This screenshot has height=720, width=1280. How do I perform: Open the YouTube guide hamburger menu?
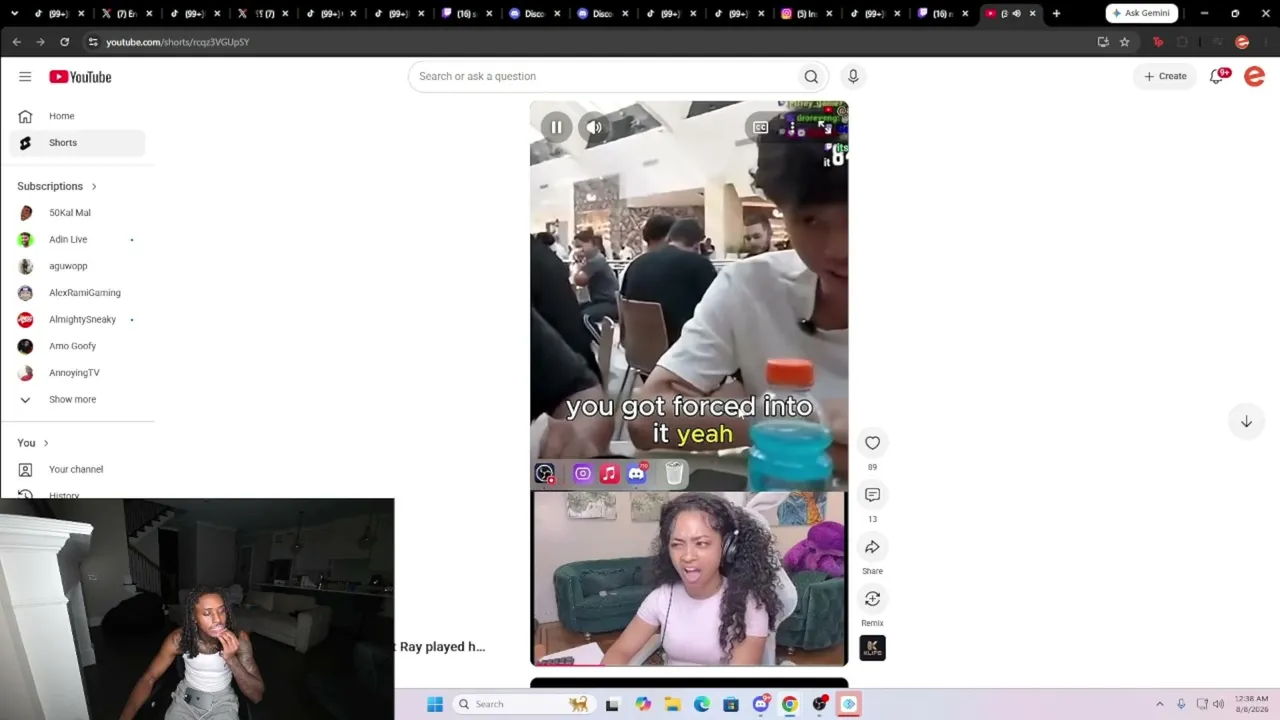(25, 77)
